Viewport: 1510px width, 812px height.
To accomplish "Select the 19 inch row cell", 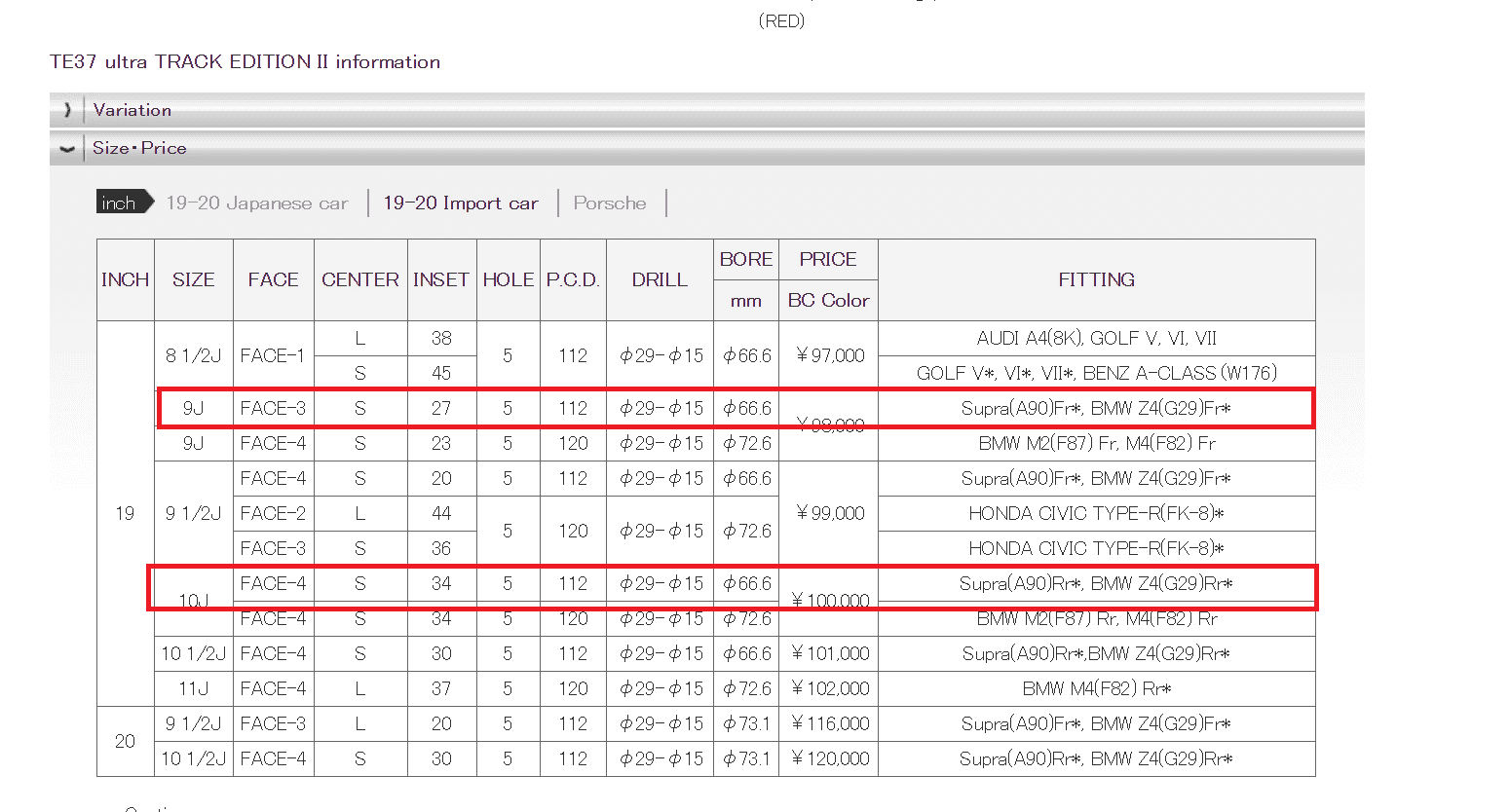I will 126,513.
